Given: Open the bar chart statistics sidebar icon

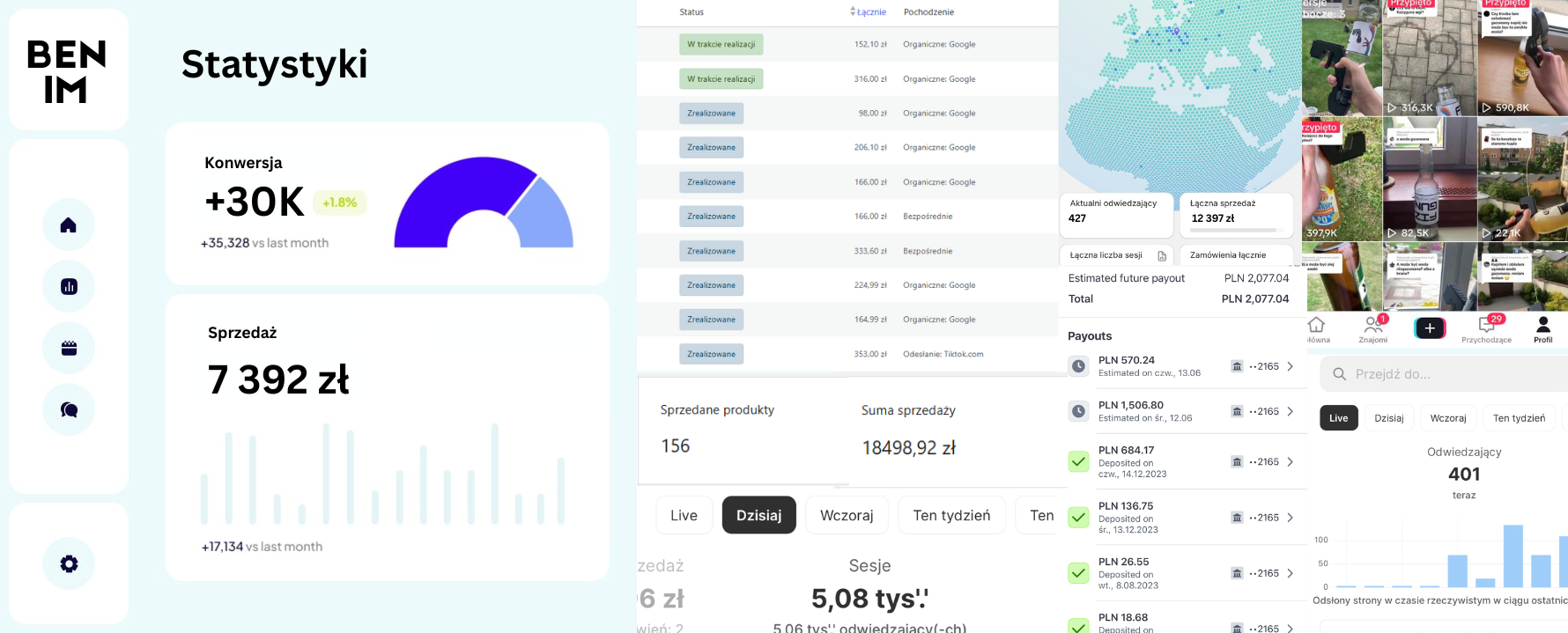Looking at the screenshot, I should (x=69, y=286).
